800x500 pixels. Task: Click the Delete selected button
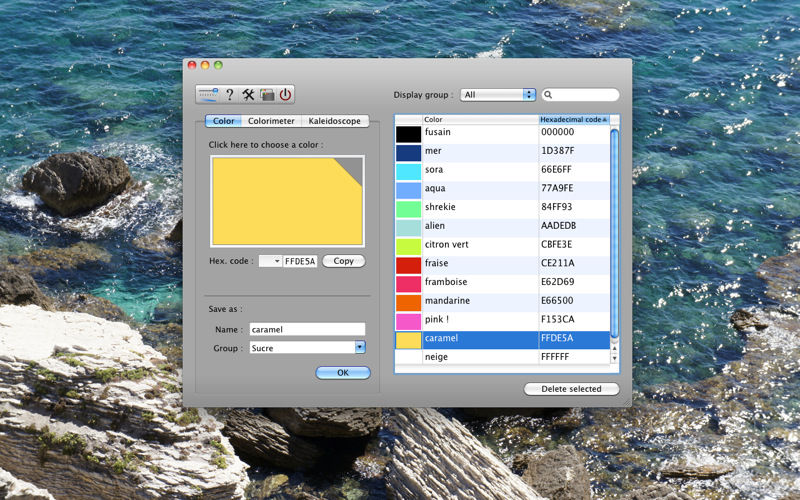click(571, 389)
